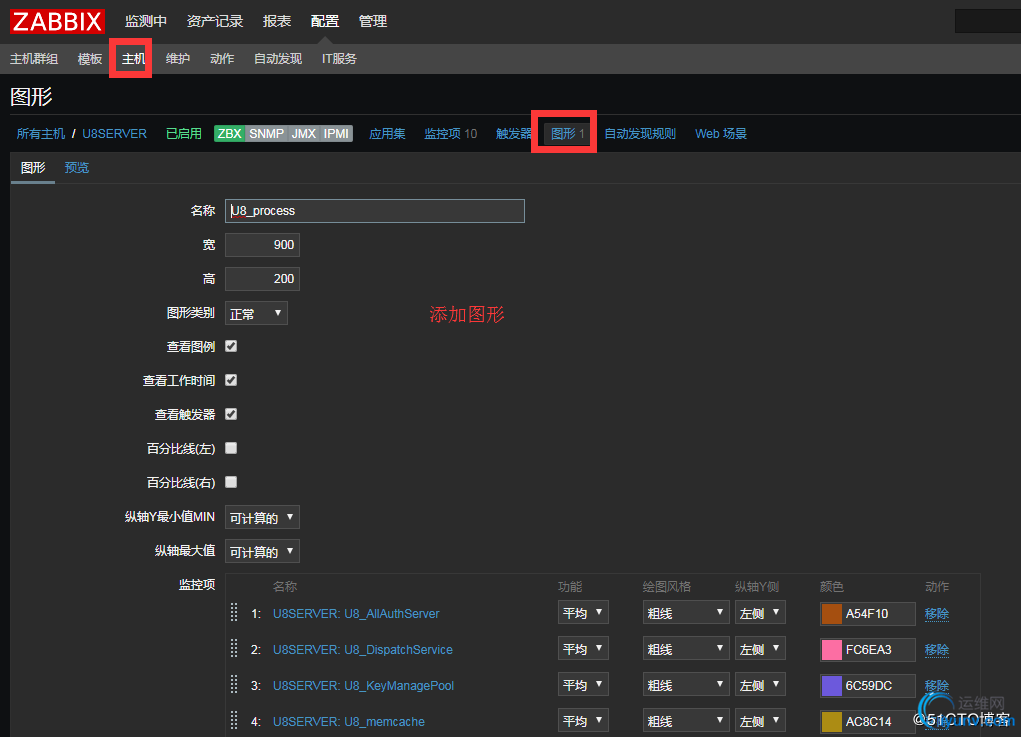
Task: Open 绘图风格 dropdown for U8_memcache
Action: (686, 720)
